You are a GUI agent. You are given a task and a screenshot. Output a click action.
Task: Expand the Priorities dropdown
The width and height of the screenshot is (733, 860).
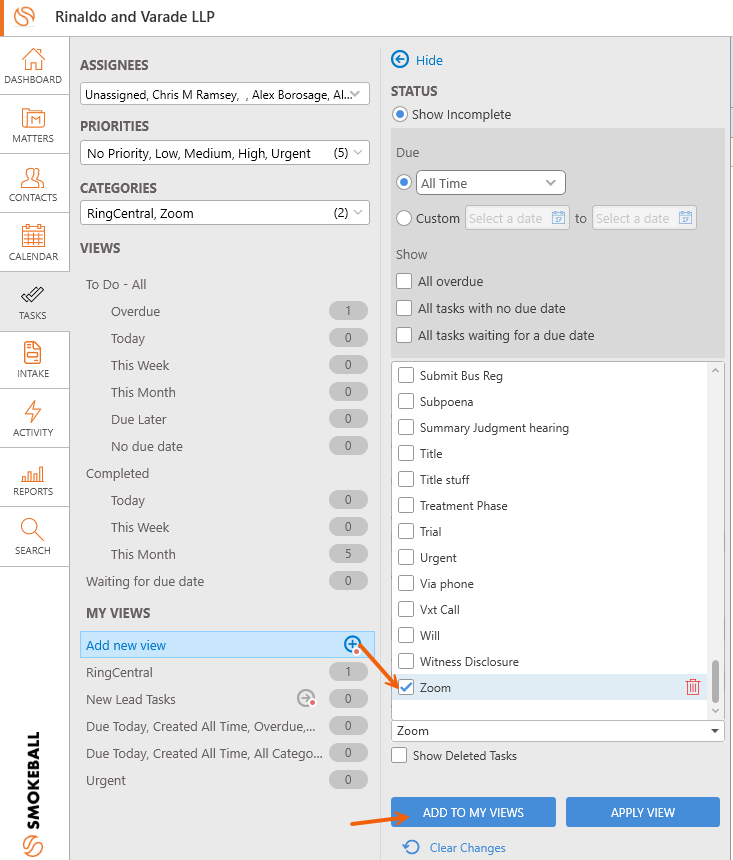pos(225,152)
